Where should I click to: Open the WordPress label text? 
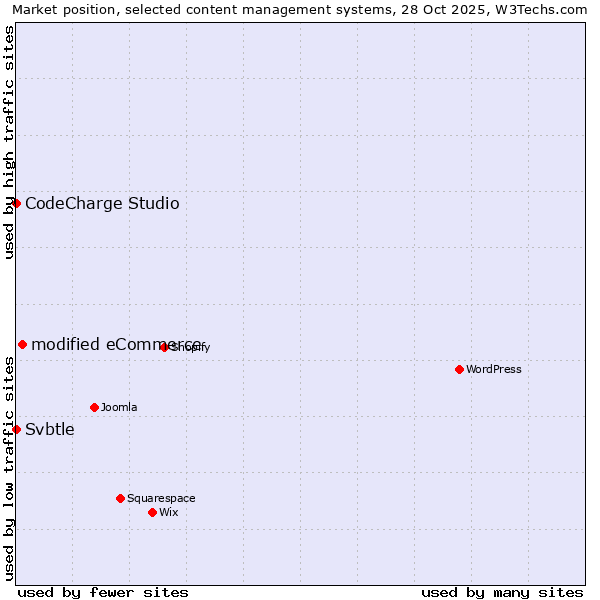click(x=494, y=369)
